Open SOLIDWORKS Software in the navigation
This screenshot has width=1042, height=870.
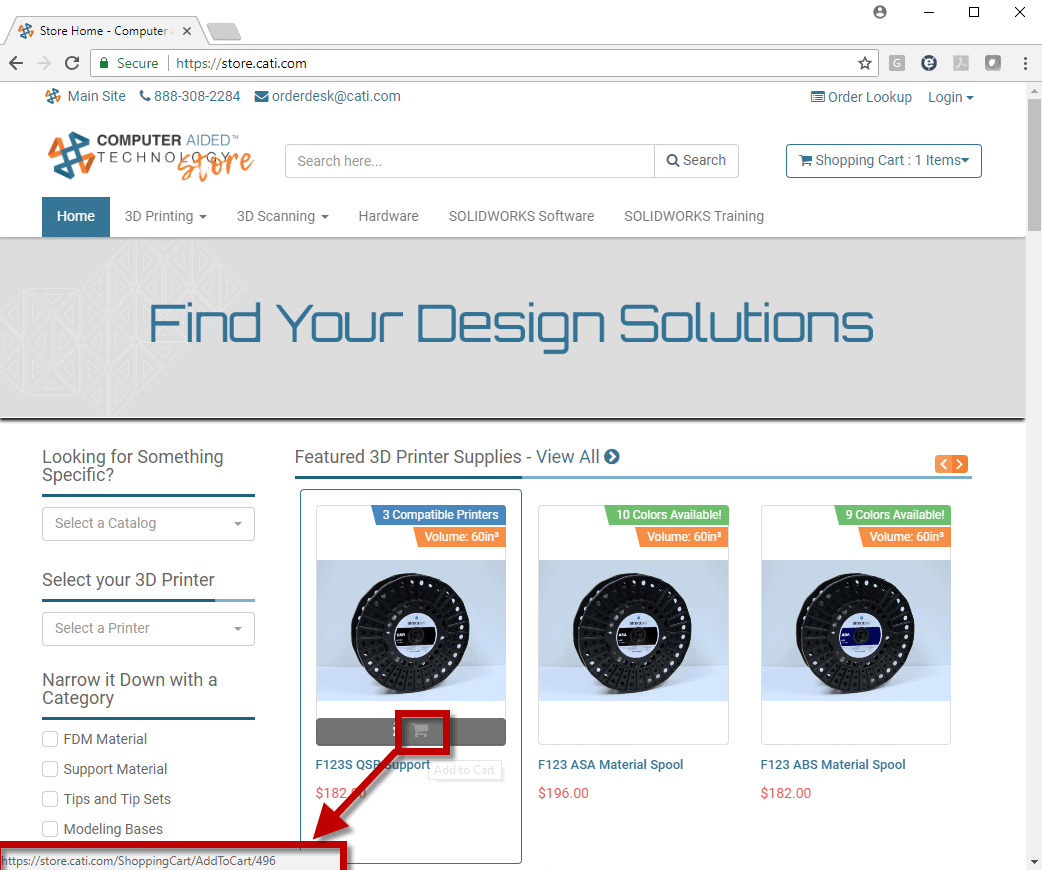pyautogui.click(x=521, y=217)
